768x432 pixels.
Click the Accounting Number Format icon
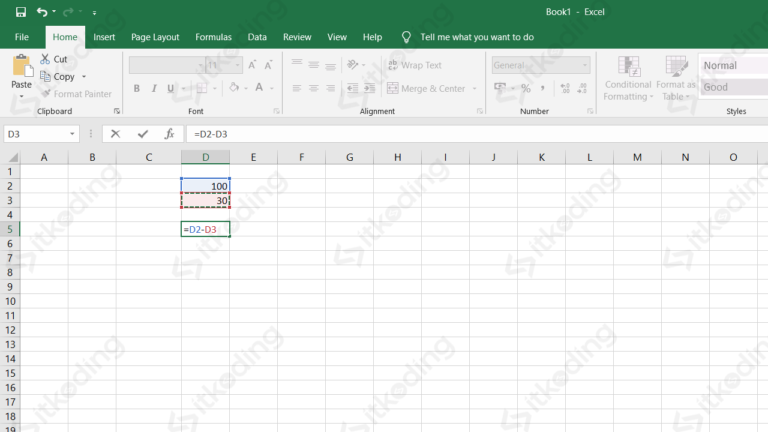pos(500,88)
